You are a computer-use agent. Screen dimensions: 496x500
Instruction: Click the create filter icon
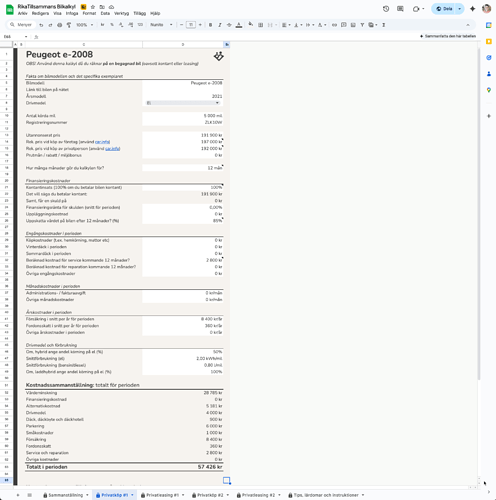point(362,25)
